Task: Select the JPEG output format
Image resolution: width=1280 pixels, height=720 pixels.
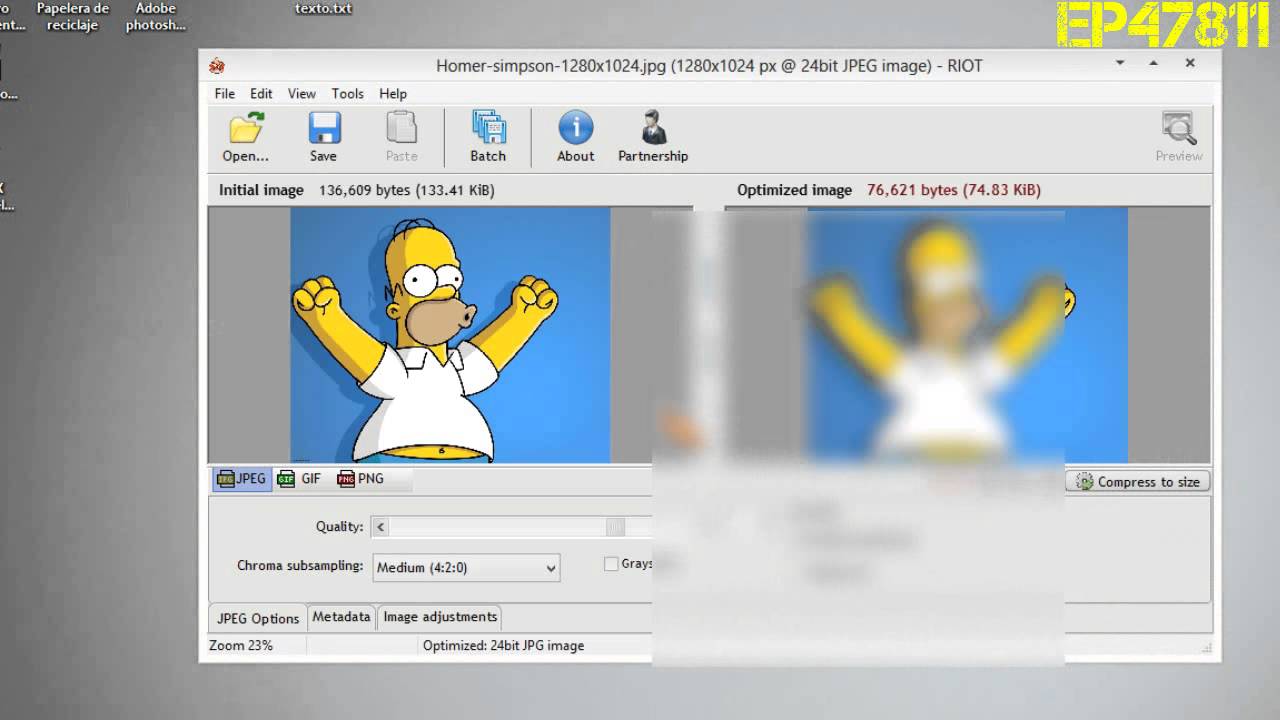Action: (242, 479)
